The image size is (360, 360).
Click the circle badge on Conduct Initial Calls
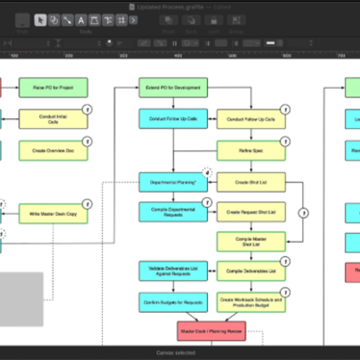point(87,109)
